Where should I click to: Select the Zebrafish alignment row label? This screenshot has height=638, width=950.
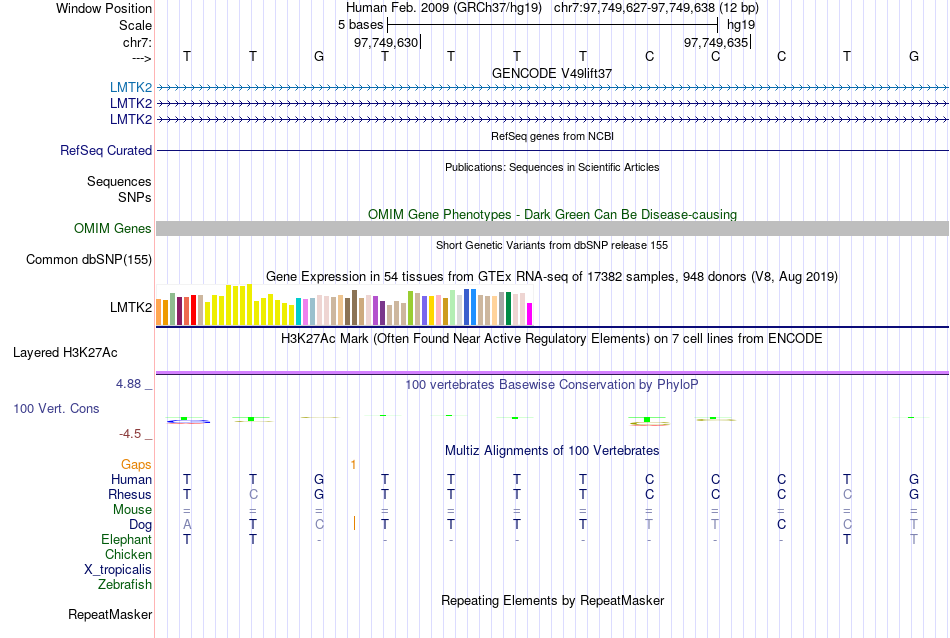point(125,585)
